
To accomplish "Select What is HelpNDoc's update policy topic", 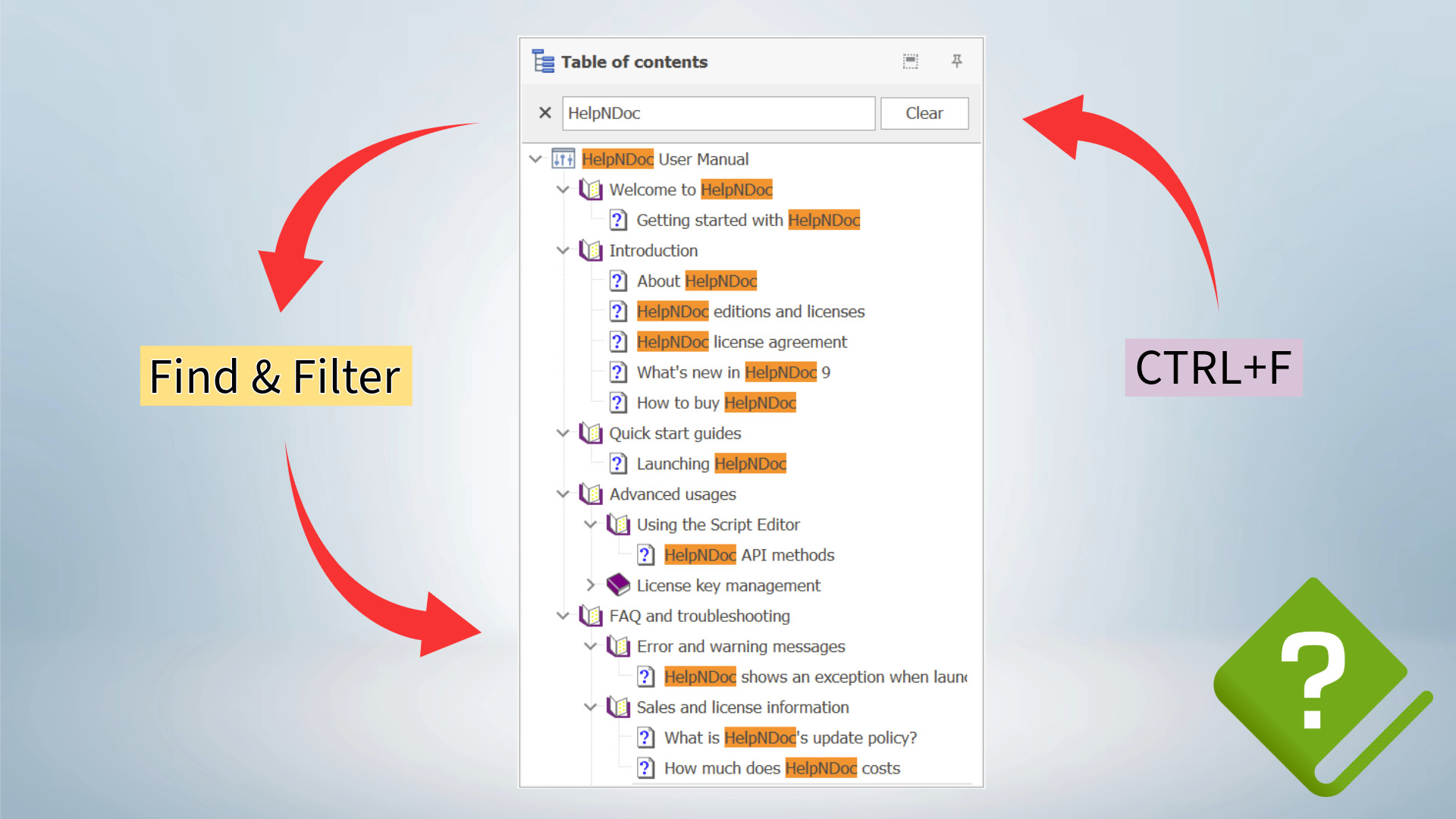I will point(790,738).
